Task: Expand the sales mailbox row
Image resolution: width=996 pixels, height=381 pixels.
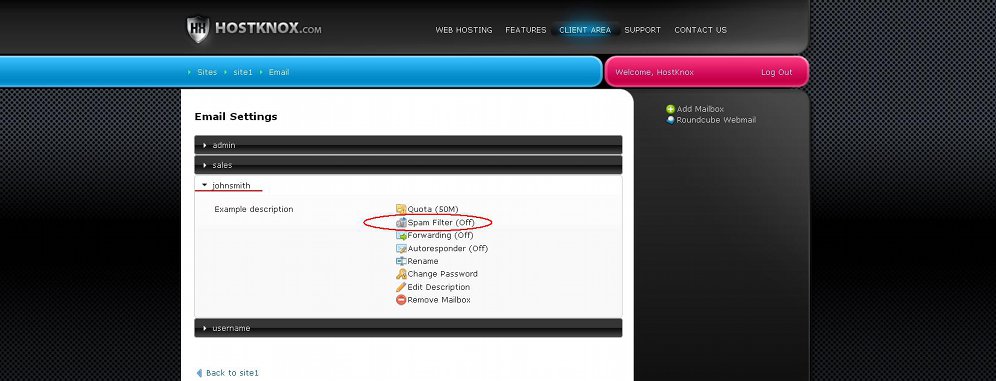Action: point(408,165)
